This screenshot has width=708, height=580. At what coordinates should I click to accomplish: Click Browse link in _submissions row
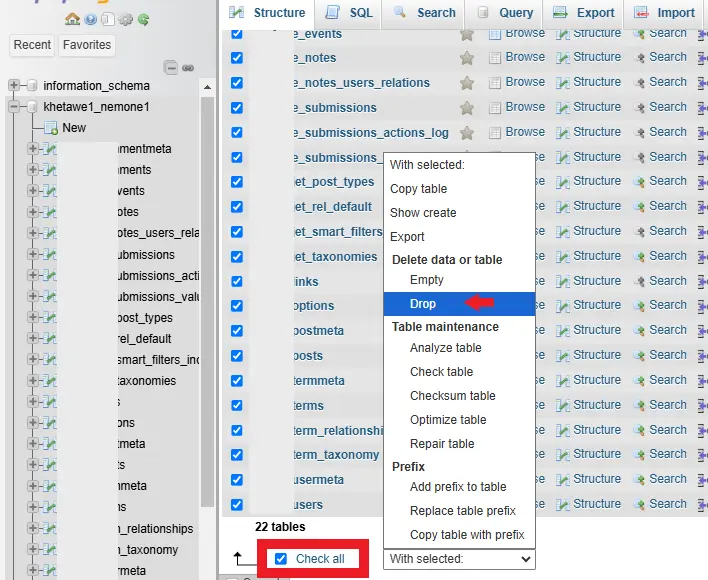coord(525,107)
